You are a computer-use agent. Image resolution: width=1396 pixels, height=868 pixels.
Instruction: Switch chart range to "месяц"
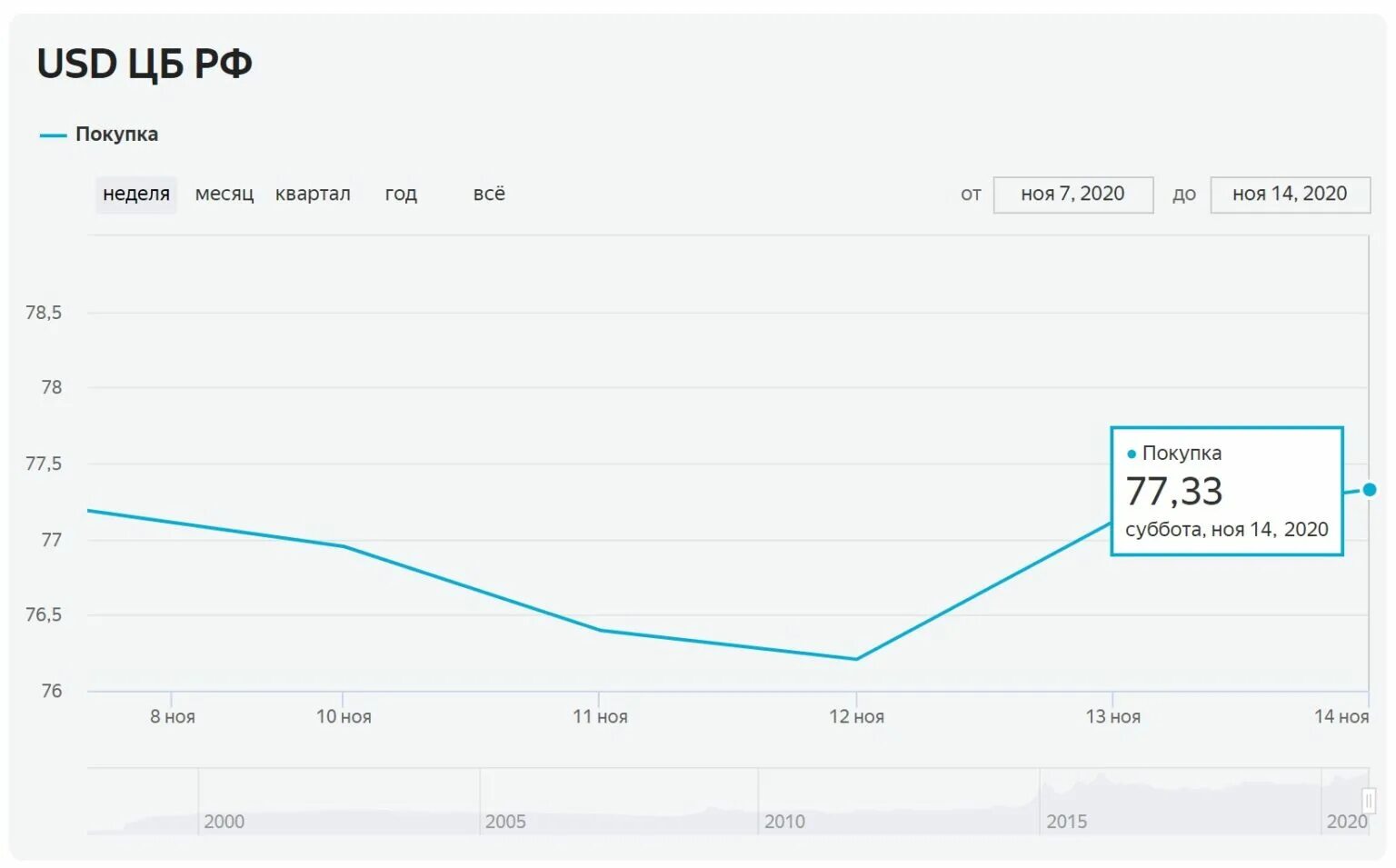point(224,195)
